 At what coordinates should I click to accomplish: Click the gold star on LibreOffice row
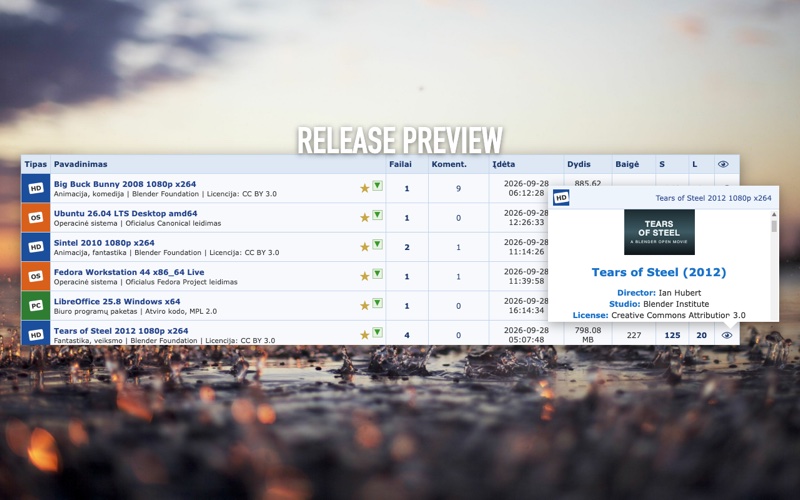coord(365,306)
